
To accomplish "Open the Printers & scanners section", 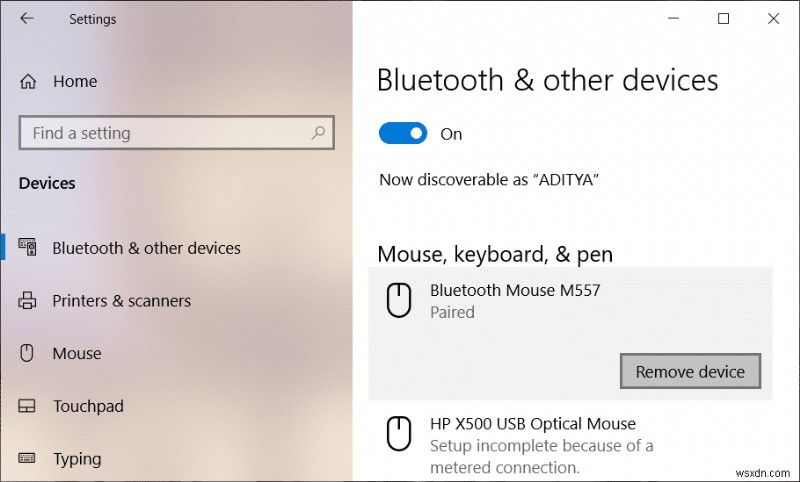I will tap(121, 301).
